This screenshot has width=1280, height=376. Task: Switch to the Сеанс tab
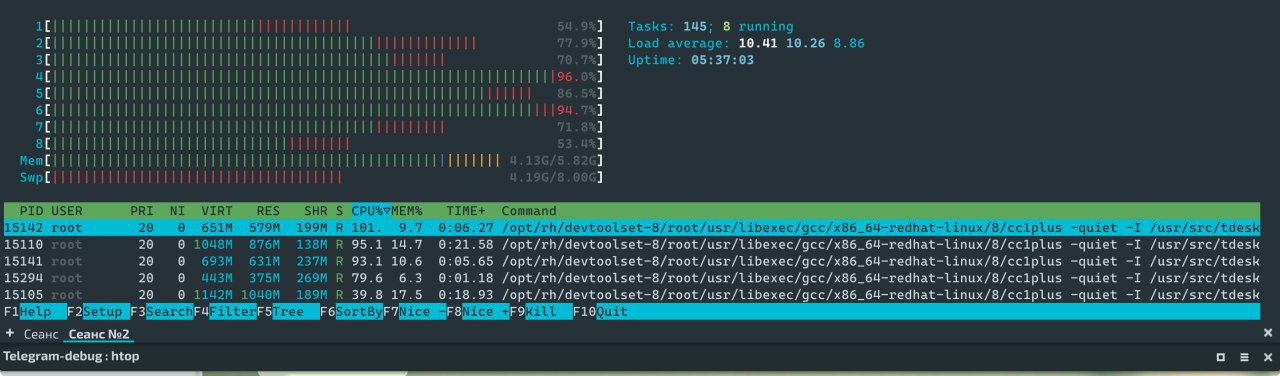click(x=41, y=333)
